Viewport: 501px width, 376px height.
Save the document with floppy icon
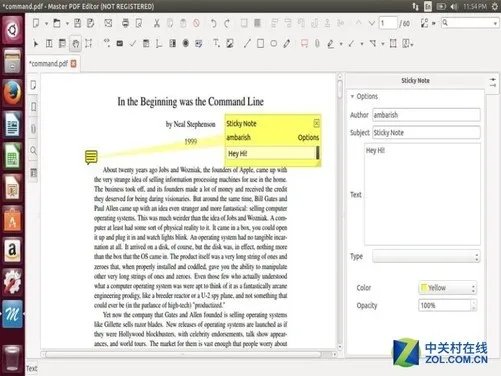(x=77, y=23)
